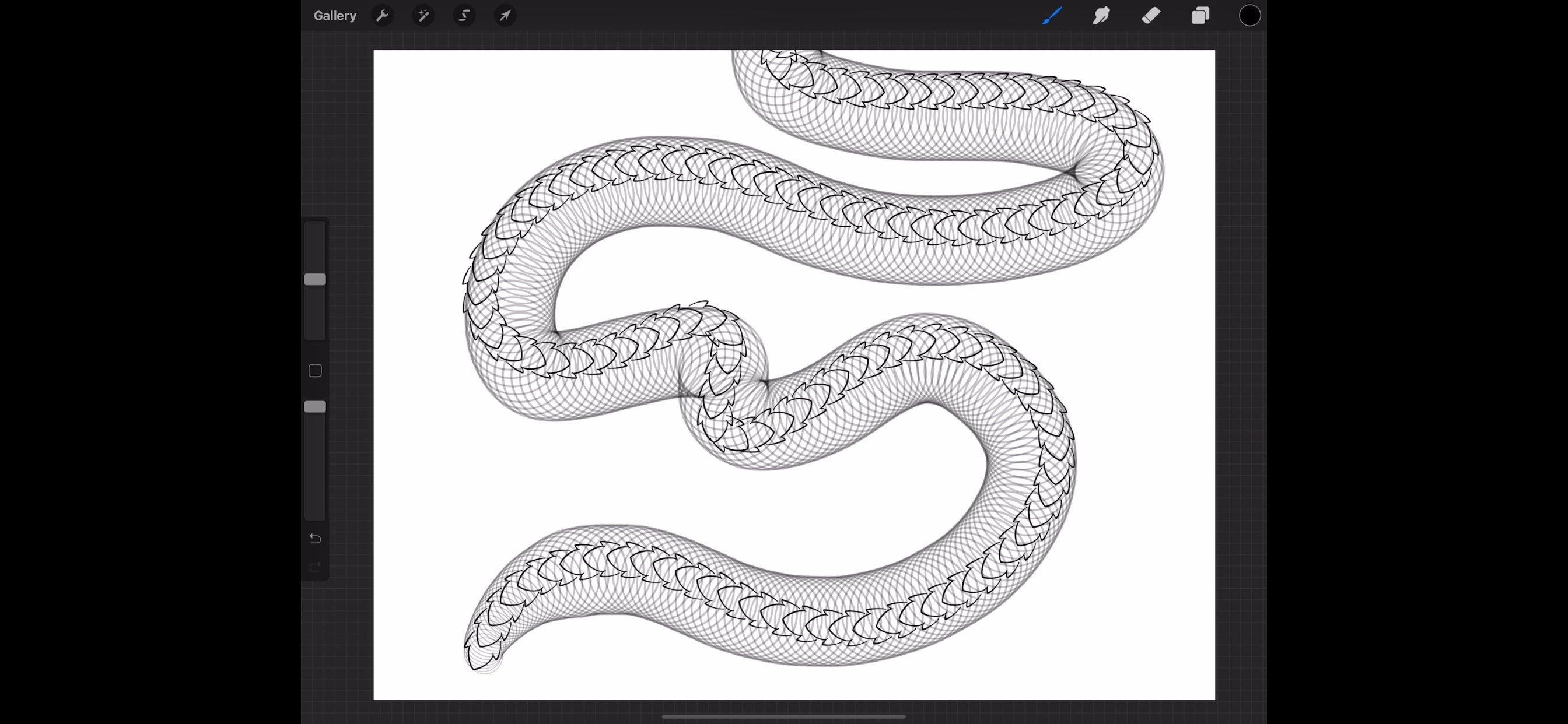1568x724 pixels.
Task: Click the brush opacity slider handle
Action: (314, 406)
